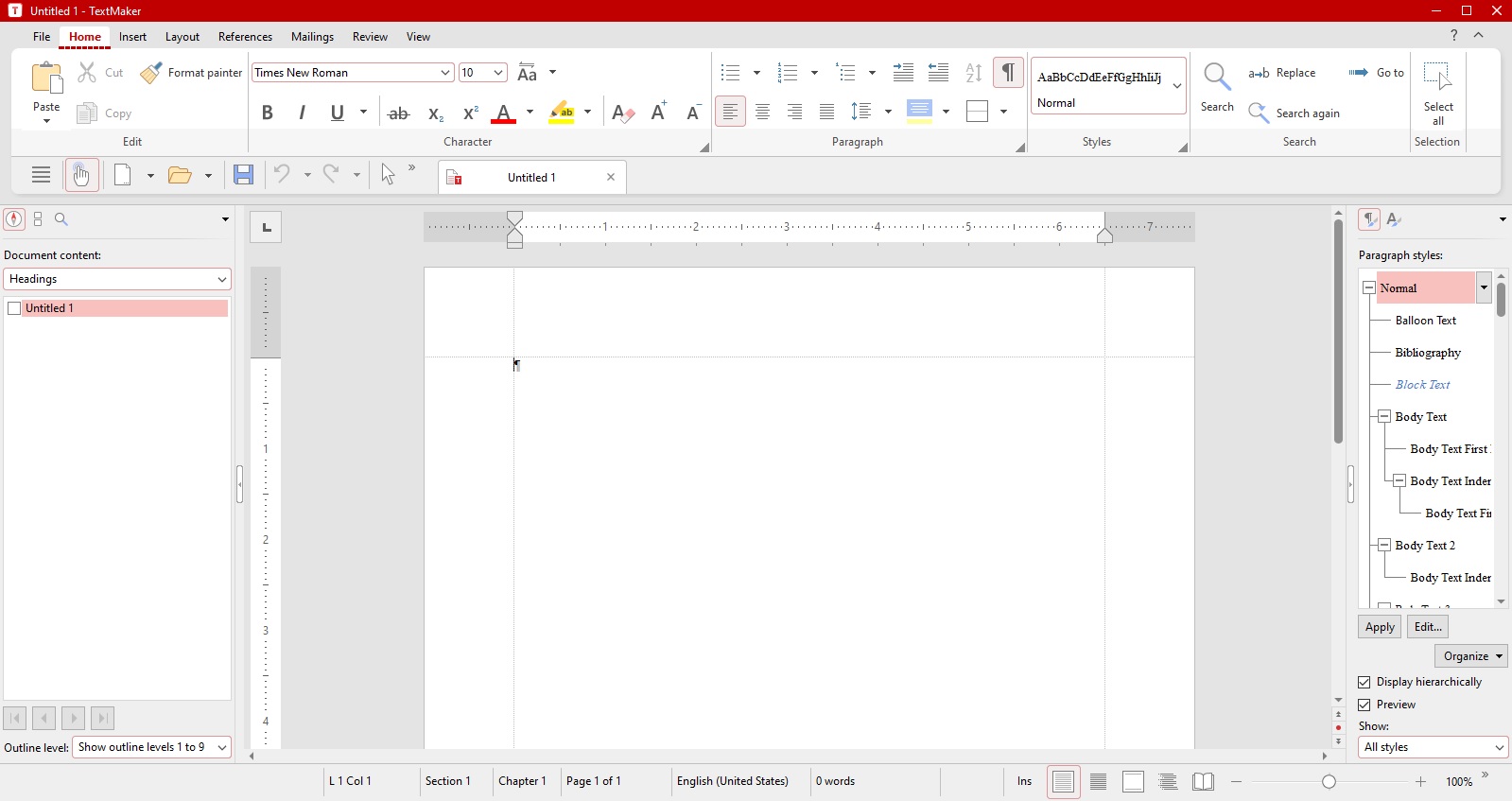Screen dimensions: 1512x801
Task: Open the Insert ribbon tab
Action: coord(132,37)
